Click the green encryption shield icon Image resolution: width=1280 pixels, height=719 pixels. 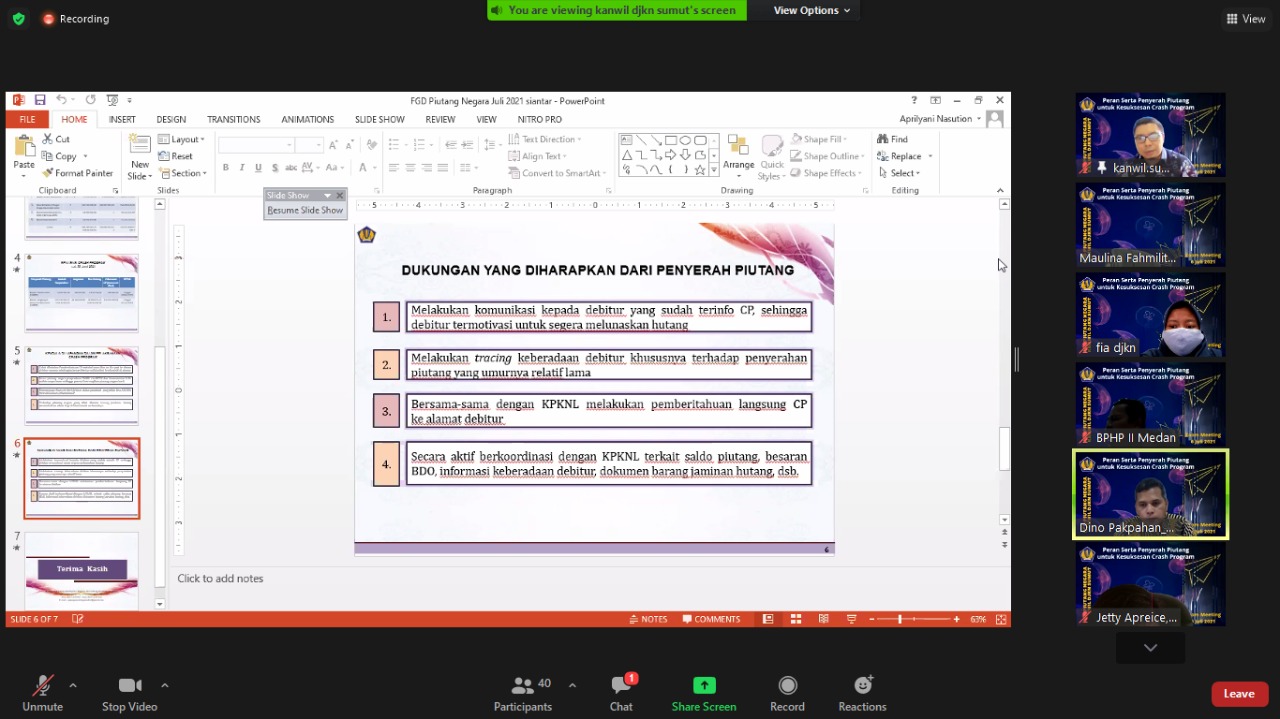pyautogui.click(x=18, y=19)
